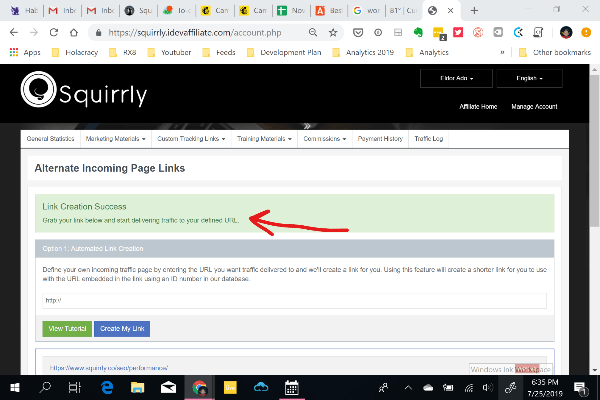Switch to the Google search tab
Image resolution: width=600 pixels, height=400 pixels.
(367, 11)
